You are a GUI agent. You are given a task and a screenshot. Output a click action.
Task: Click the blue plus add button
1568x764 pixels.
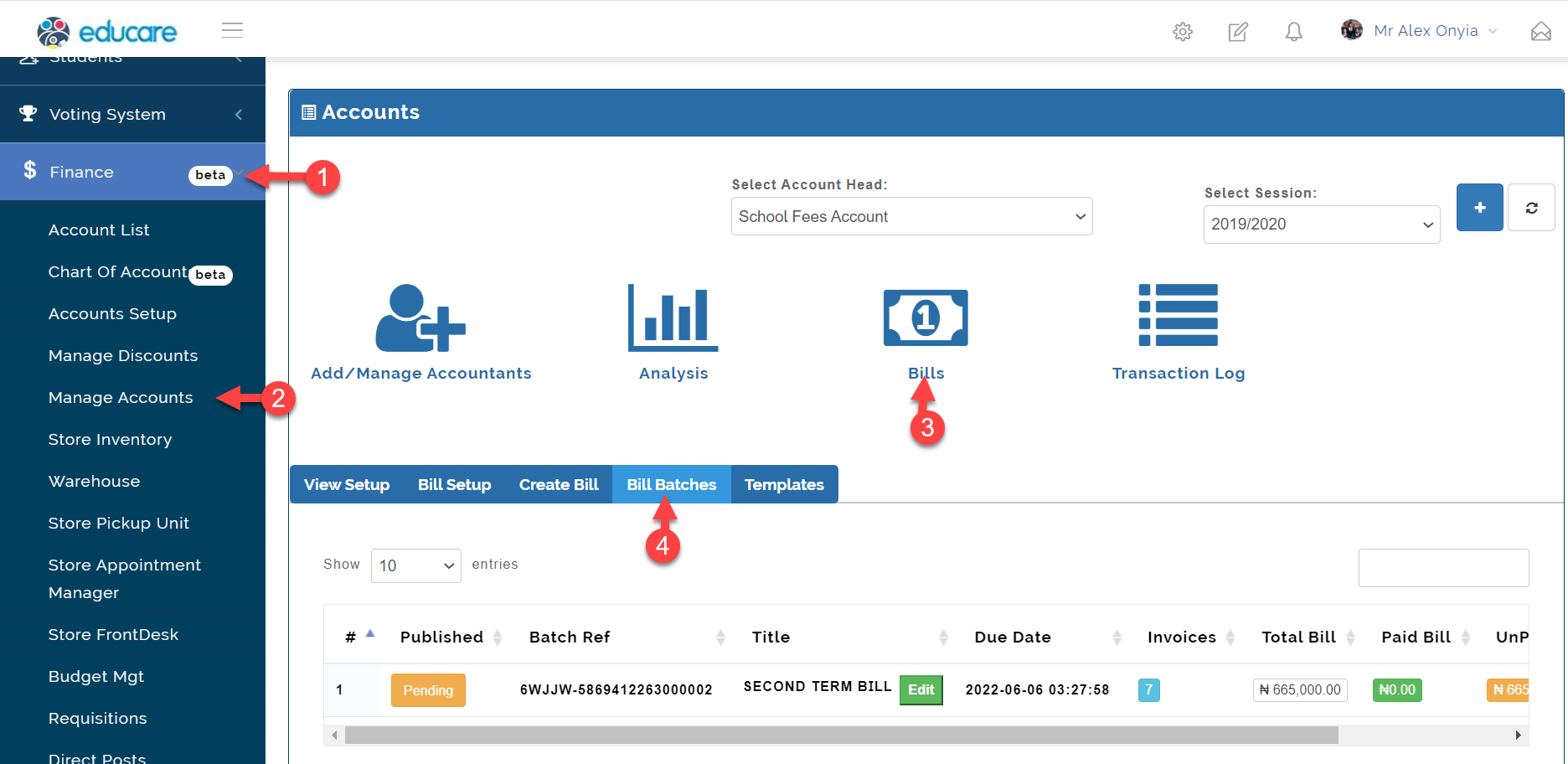pyautogui.click(x=1480, y=208)
